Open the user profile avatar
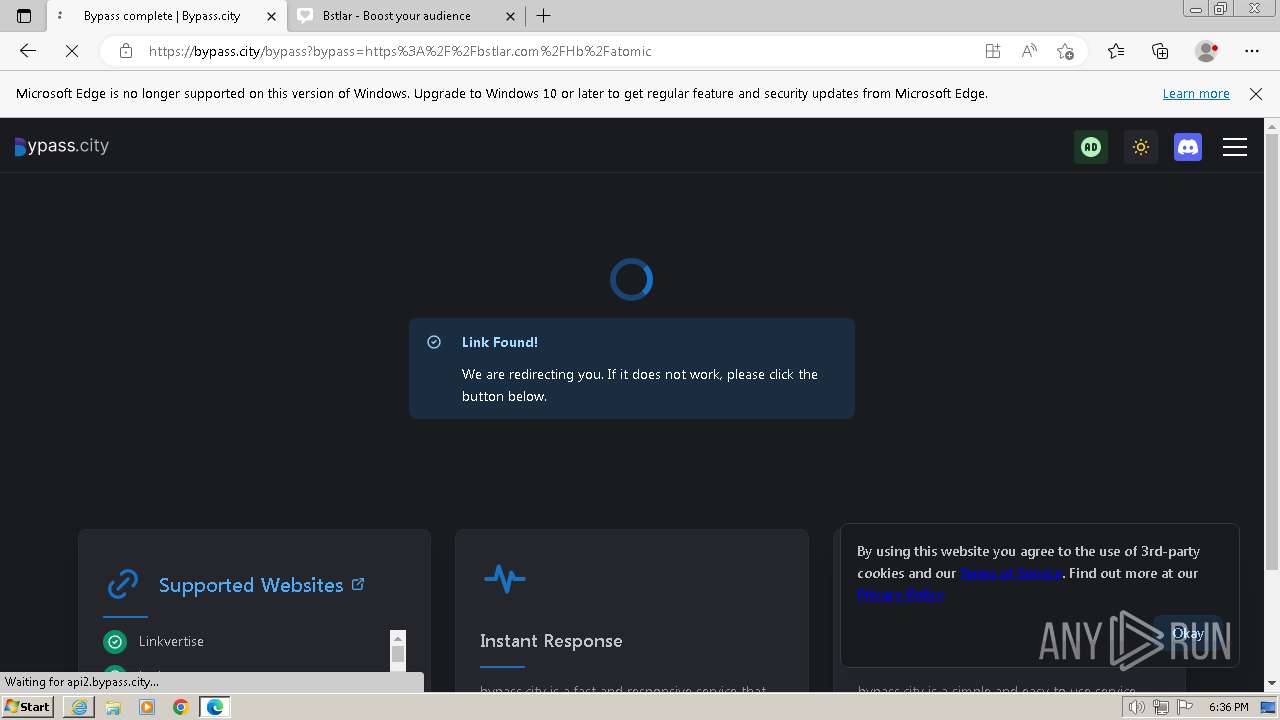The height and width of the screenshot is (720, 1280). coord(1206,51)
